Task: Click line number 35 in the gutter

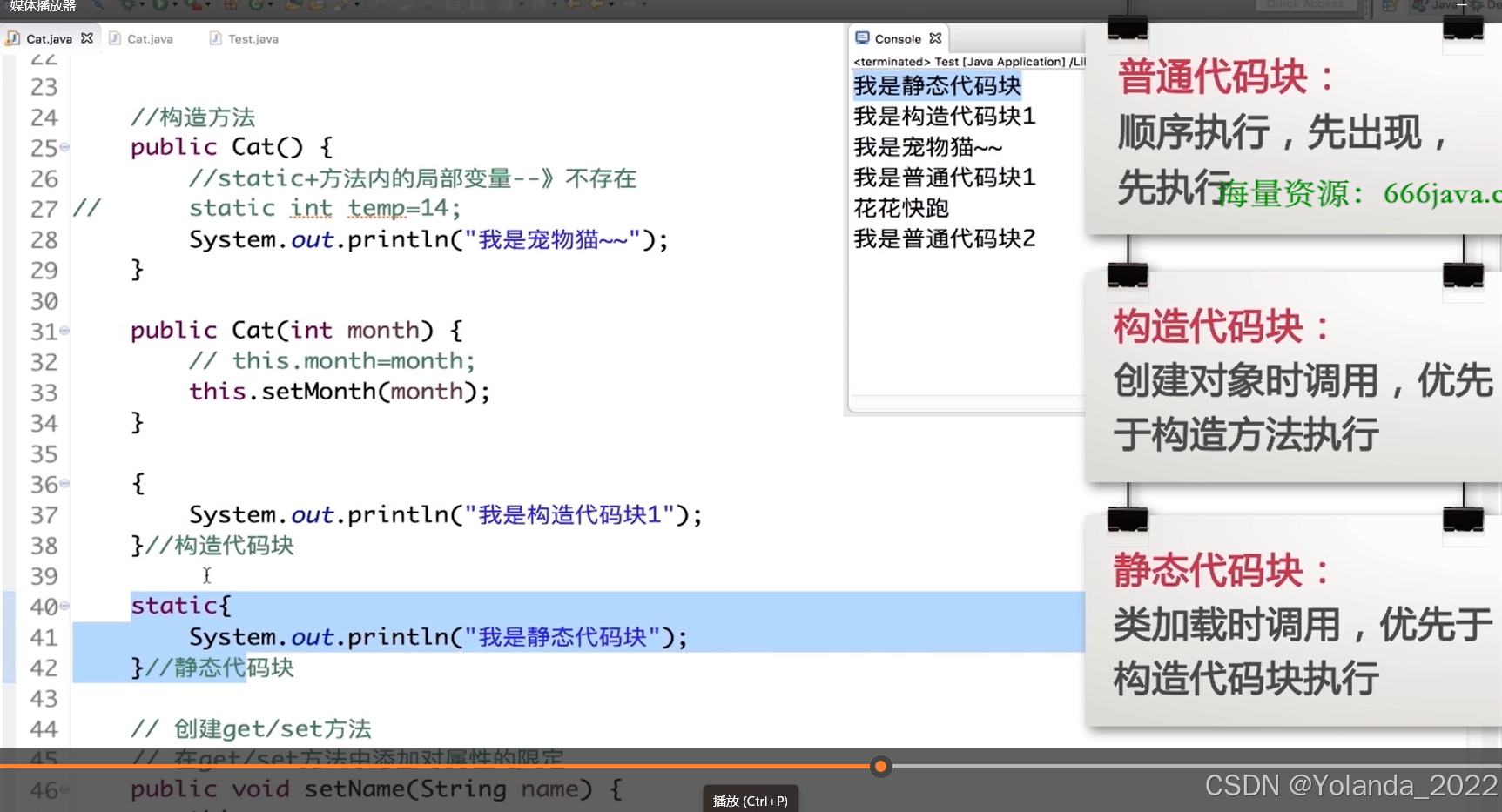Action: [x=44, y=454]
